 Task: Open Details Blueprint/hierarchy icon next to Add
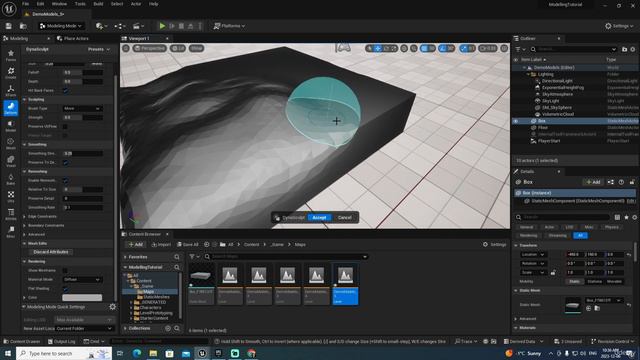pyautogui.click(x=611, y=182)
